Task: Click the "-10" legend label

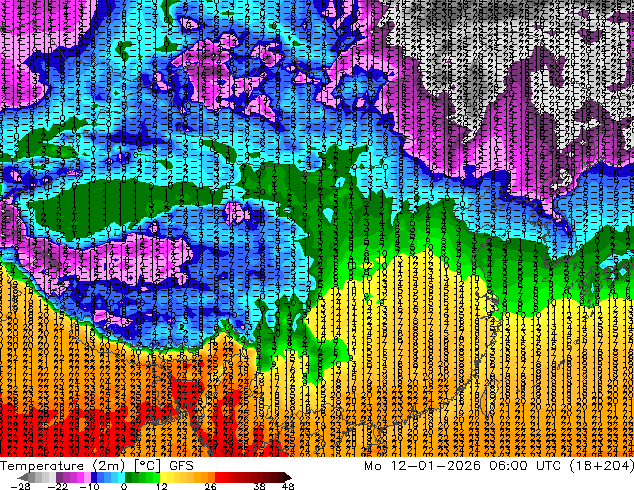Action: tap(89, 486)
